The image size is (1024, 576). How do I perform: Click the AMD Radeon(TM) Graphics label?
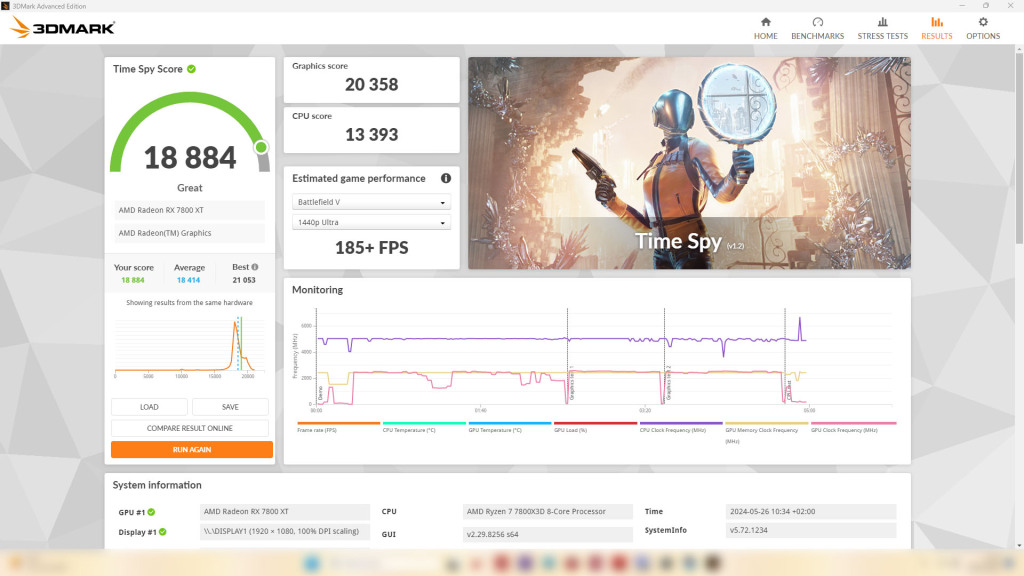coord(189,233)
